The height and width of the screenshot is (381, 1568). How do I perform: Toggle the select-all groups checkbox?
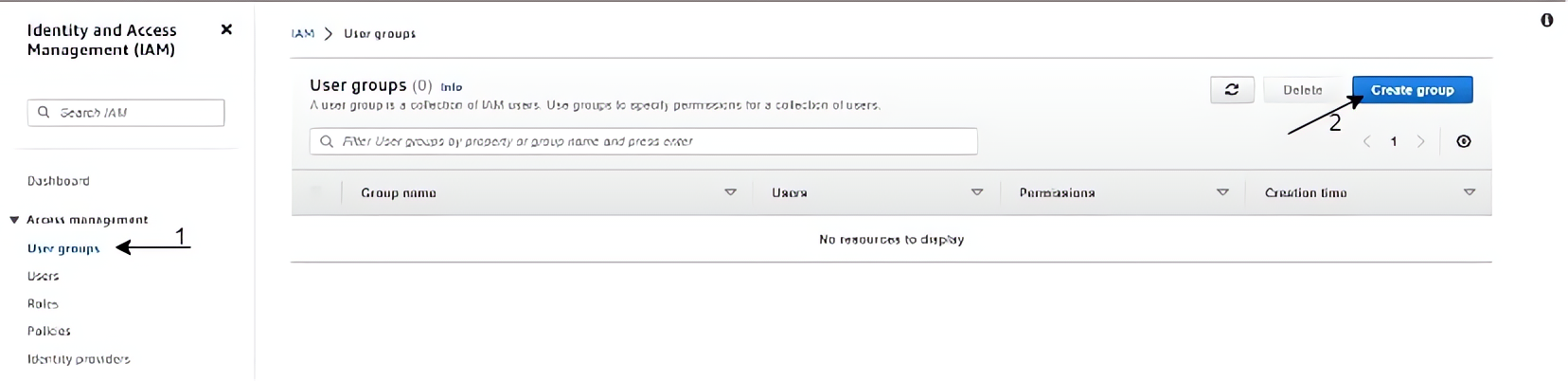(316, 192)
